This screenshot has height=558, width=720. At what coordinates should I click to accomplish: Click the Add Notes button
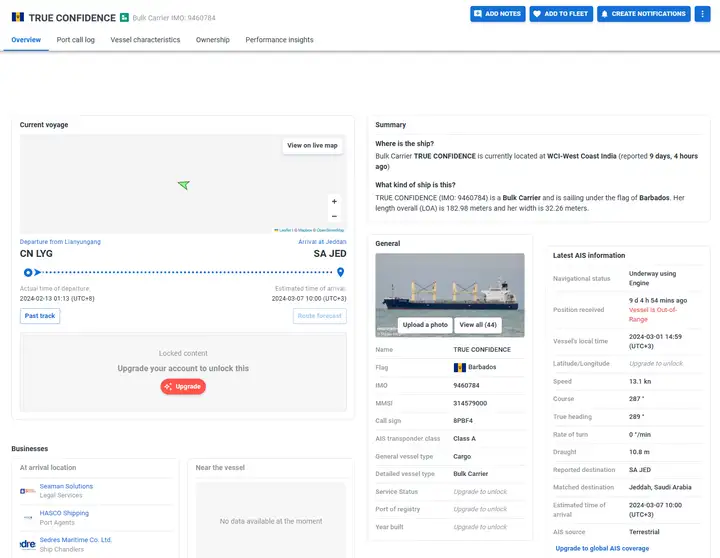[498, 14]
